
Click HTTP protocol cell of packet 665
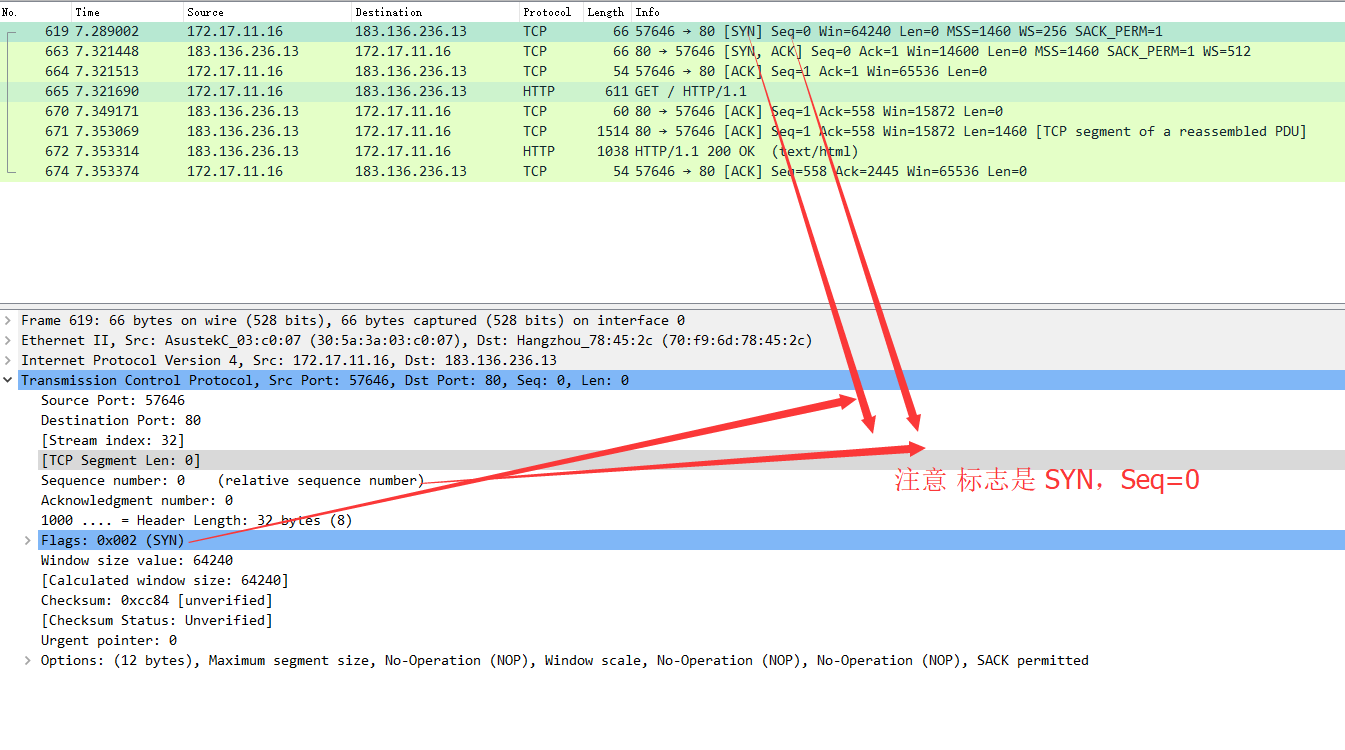pos(539,92)
